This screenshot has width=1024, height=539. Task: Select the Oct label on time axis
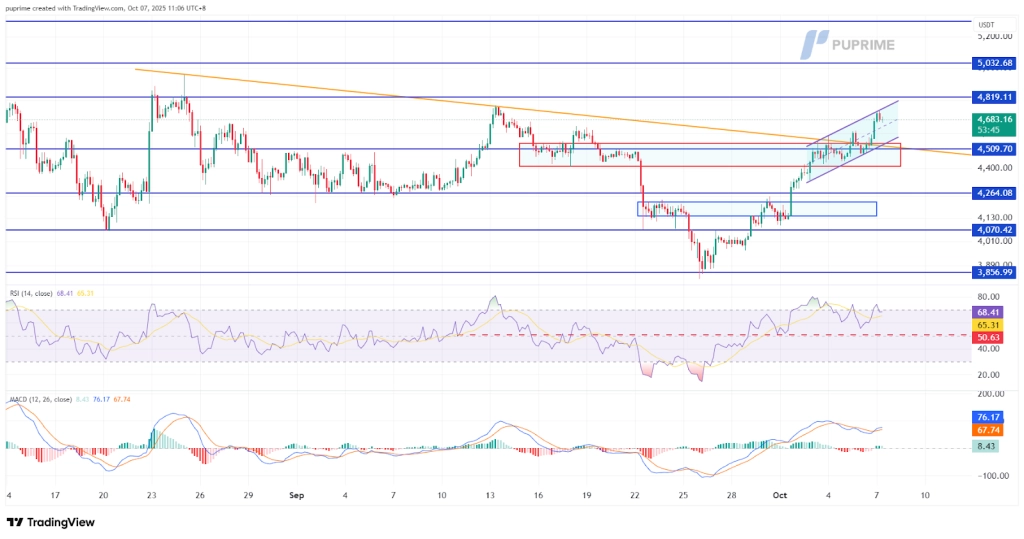pos(780,495)
